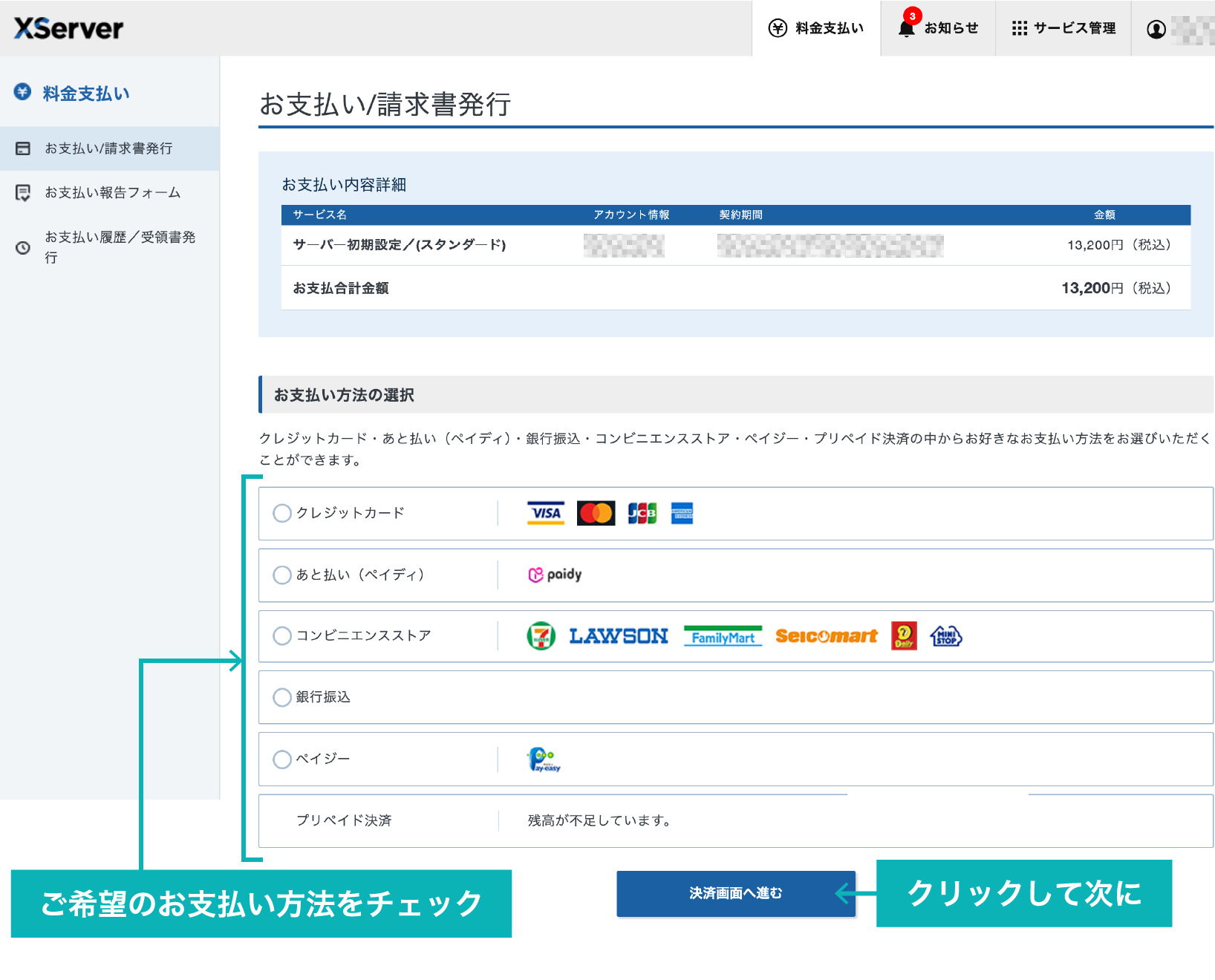Select クレジットカード radio button

tap(282, 513)
